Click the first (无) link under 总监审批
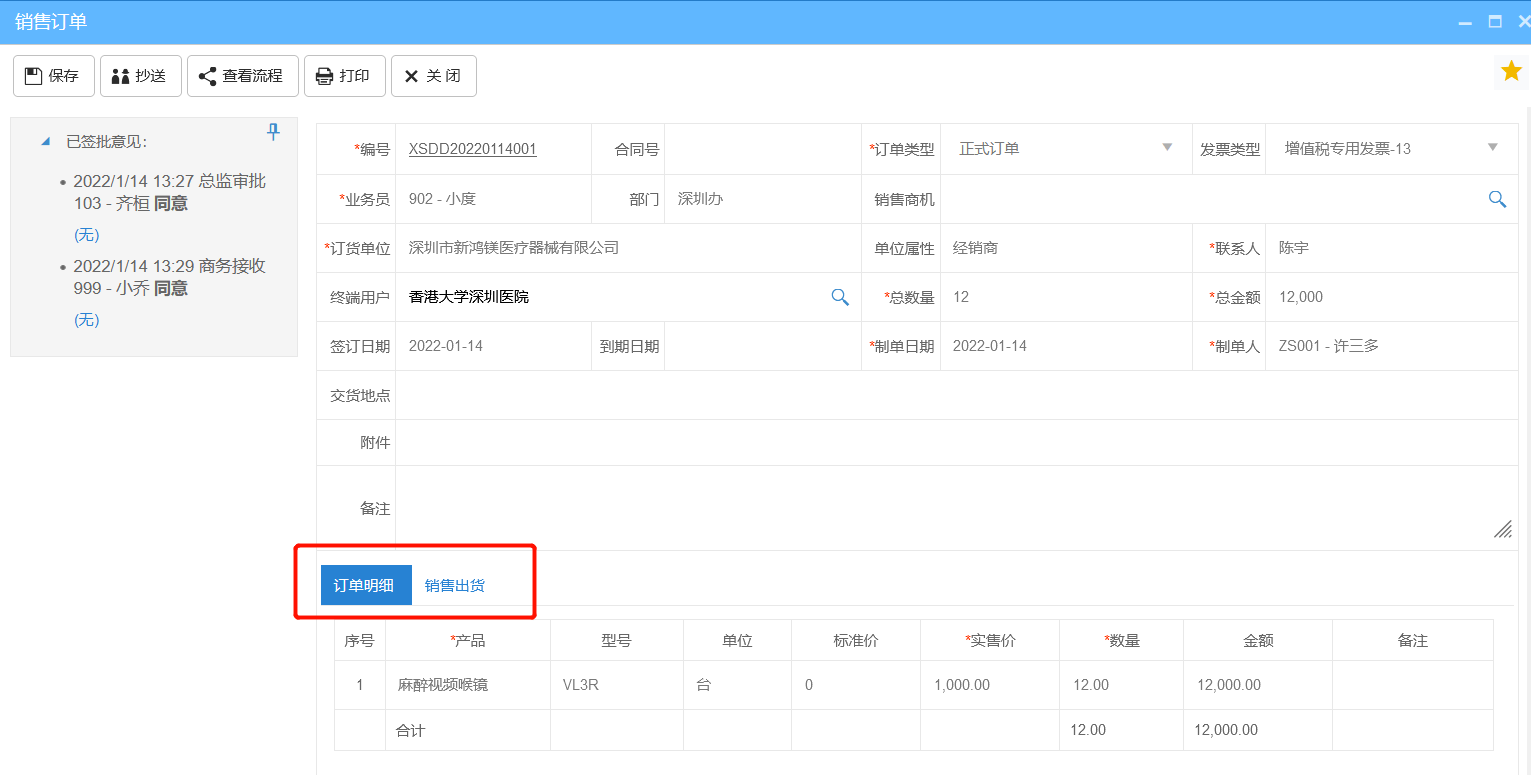Screen dimensions: 1531x775 87,235
